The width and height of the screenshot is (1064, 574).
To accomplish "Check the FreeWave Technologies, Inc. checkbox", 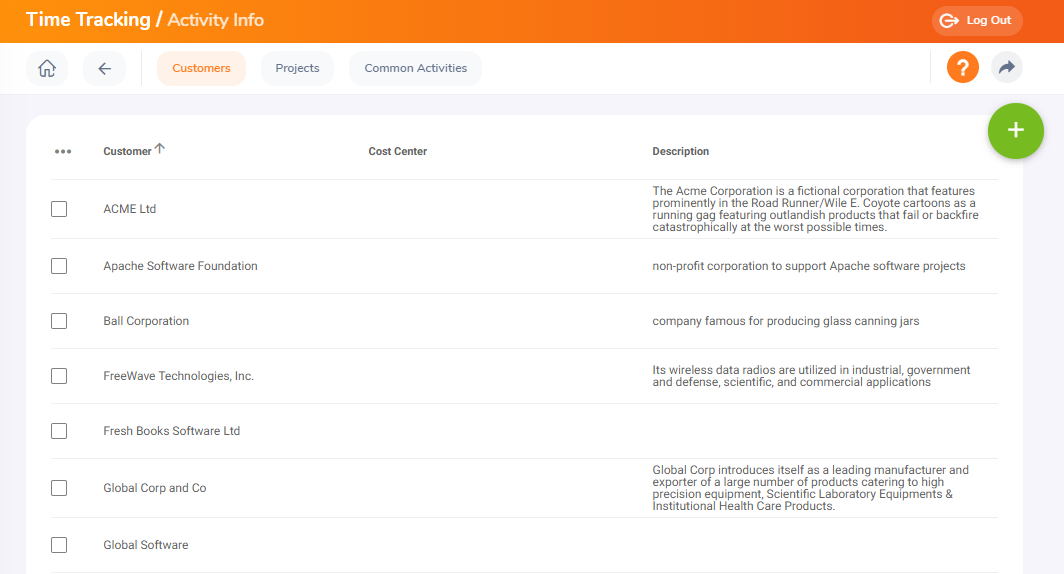I will pyautogui.click(x=59, y=376).
